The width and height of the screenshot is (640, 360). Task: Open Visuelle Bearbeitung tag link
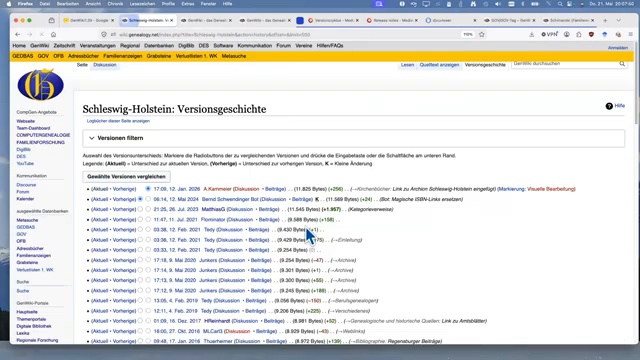[x=551, y=189]
